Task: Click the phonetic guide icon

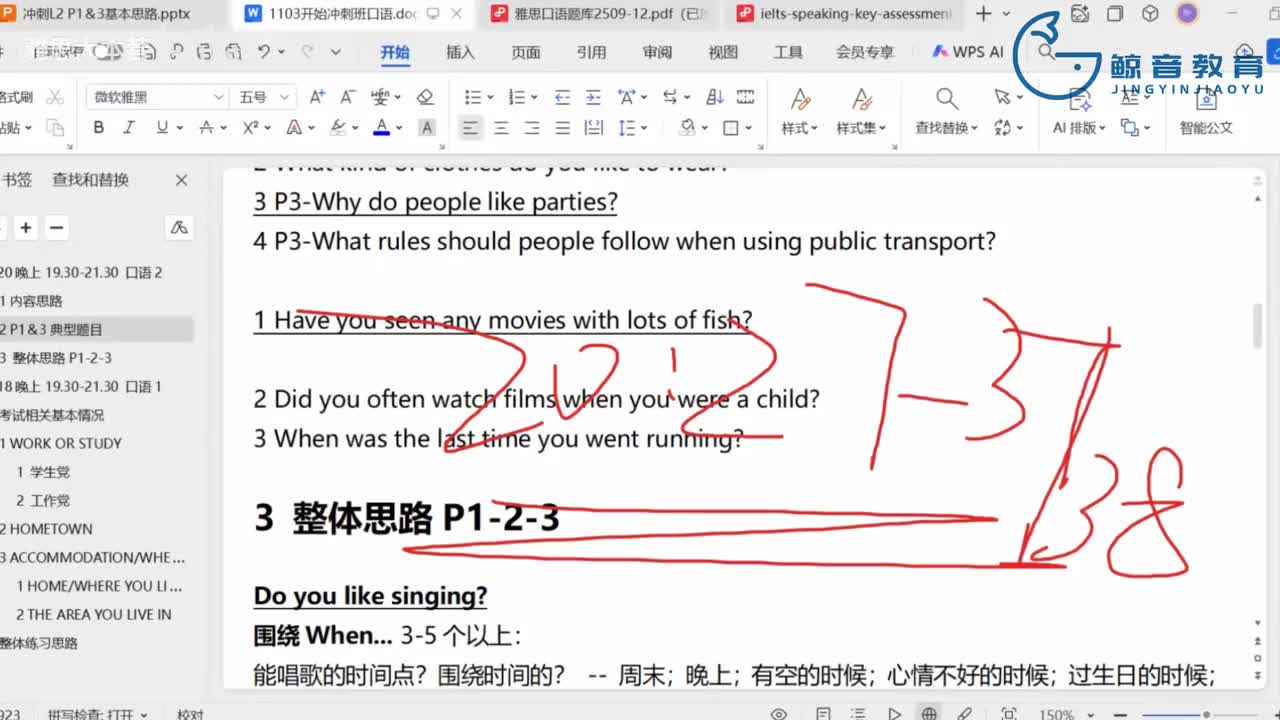Action: click(x=381, y=97)
